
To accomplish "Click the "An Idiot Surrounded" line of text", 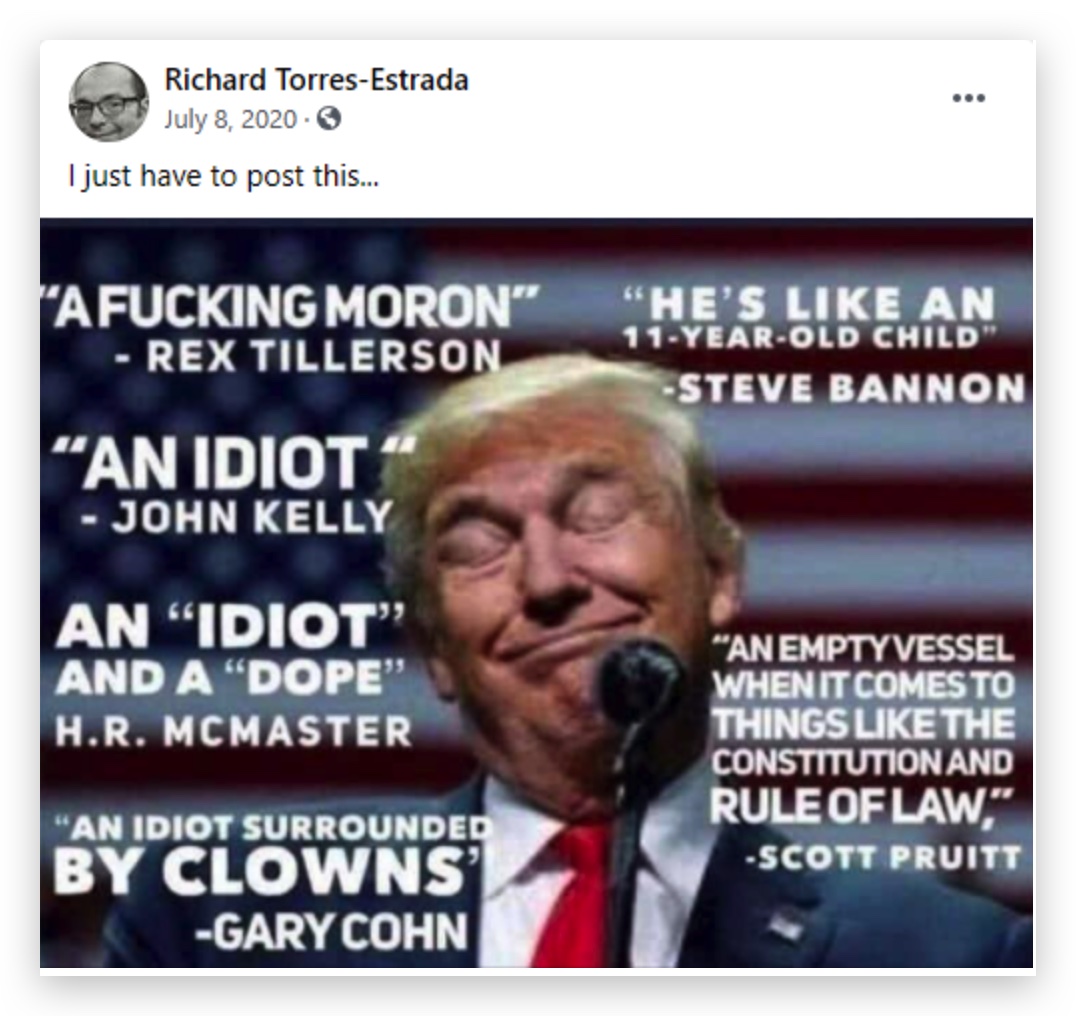I will click(273, 829).
